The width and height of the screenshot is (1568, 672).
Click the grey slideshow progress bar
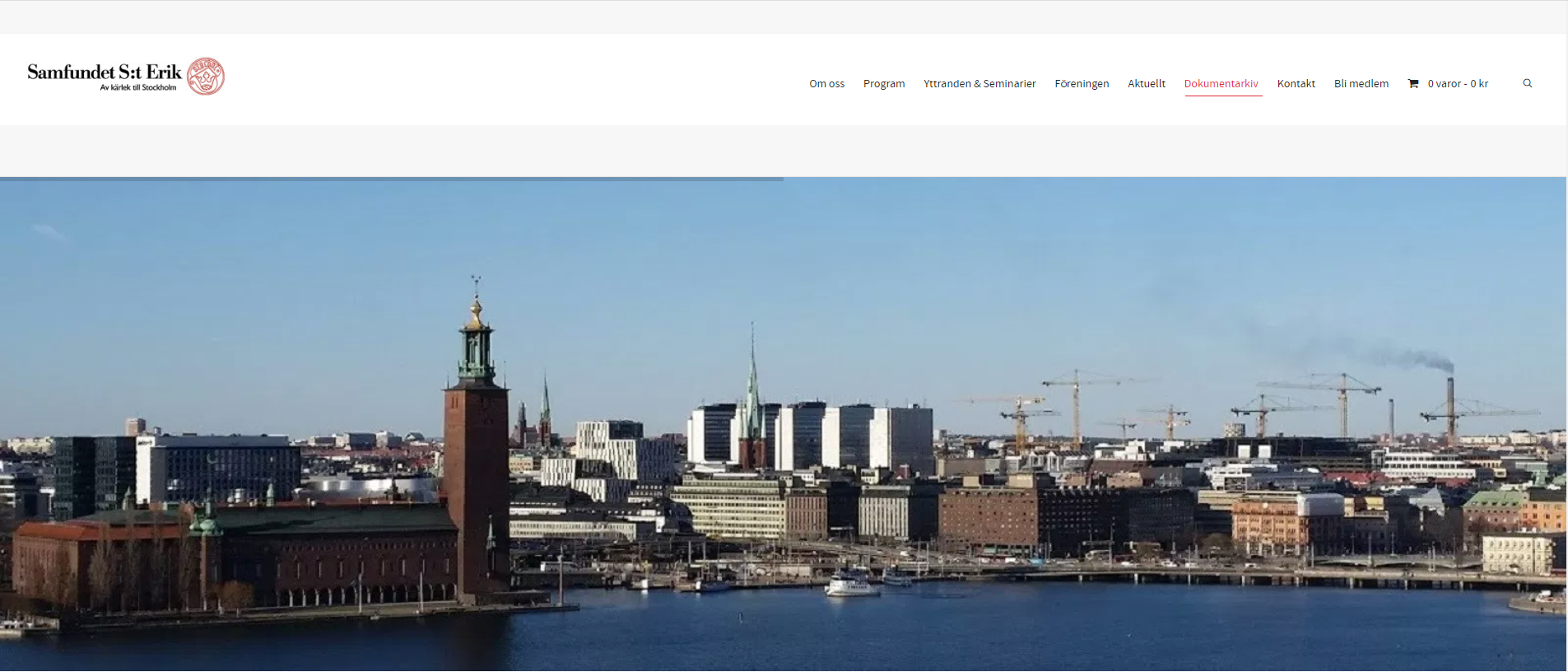[x=391, y=178]
